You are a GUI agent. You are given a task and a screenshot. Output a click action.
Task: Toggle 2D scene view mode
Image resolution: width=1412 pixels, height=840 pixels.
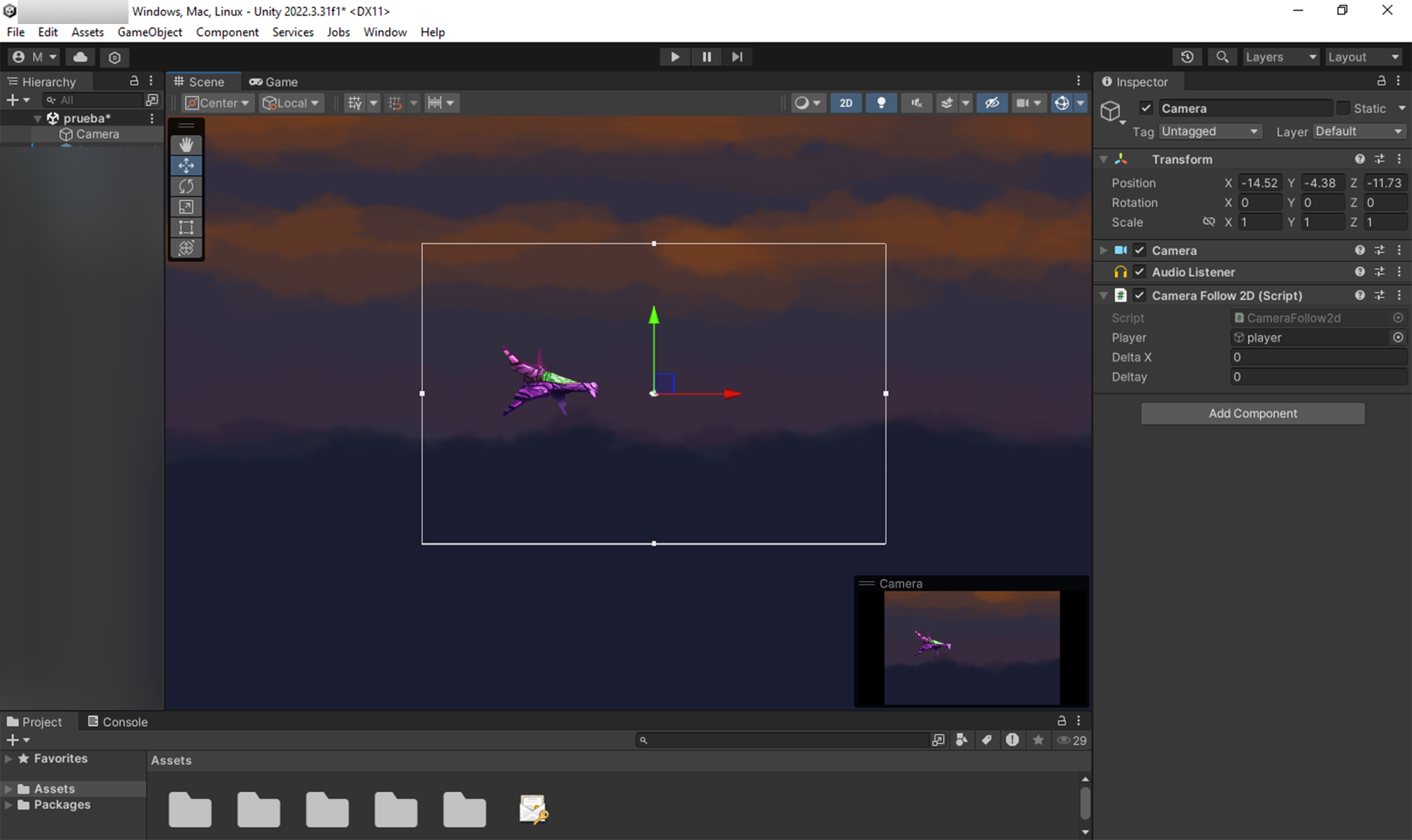(x=846, y=103)
